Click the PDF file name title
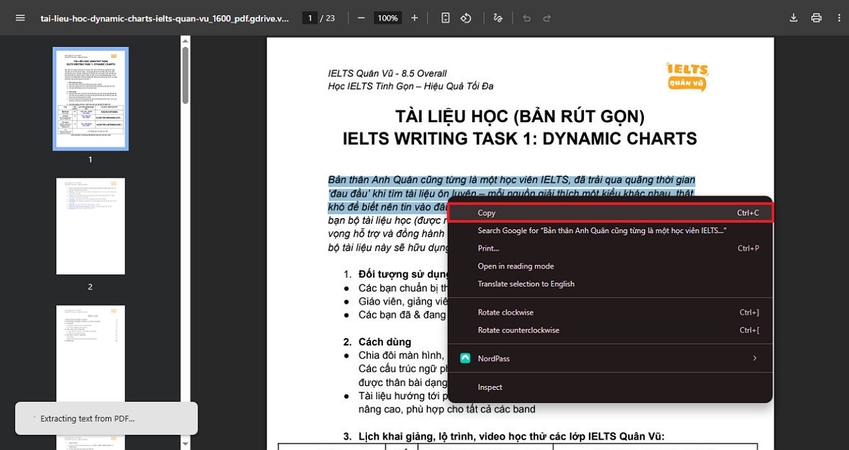The height and width of the screenshot is (450, 849). point(165,18)
